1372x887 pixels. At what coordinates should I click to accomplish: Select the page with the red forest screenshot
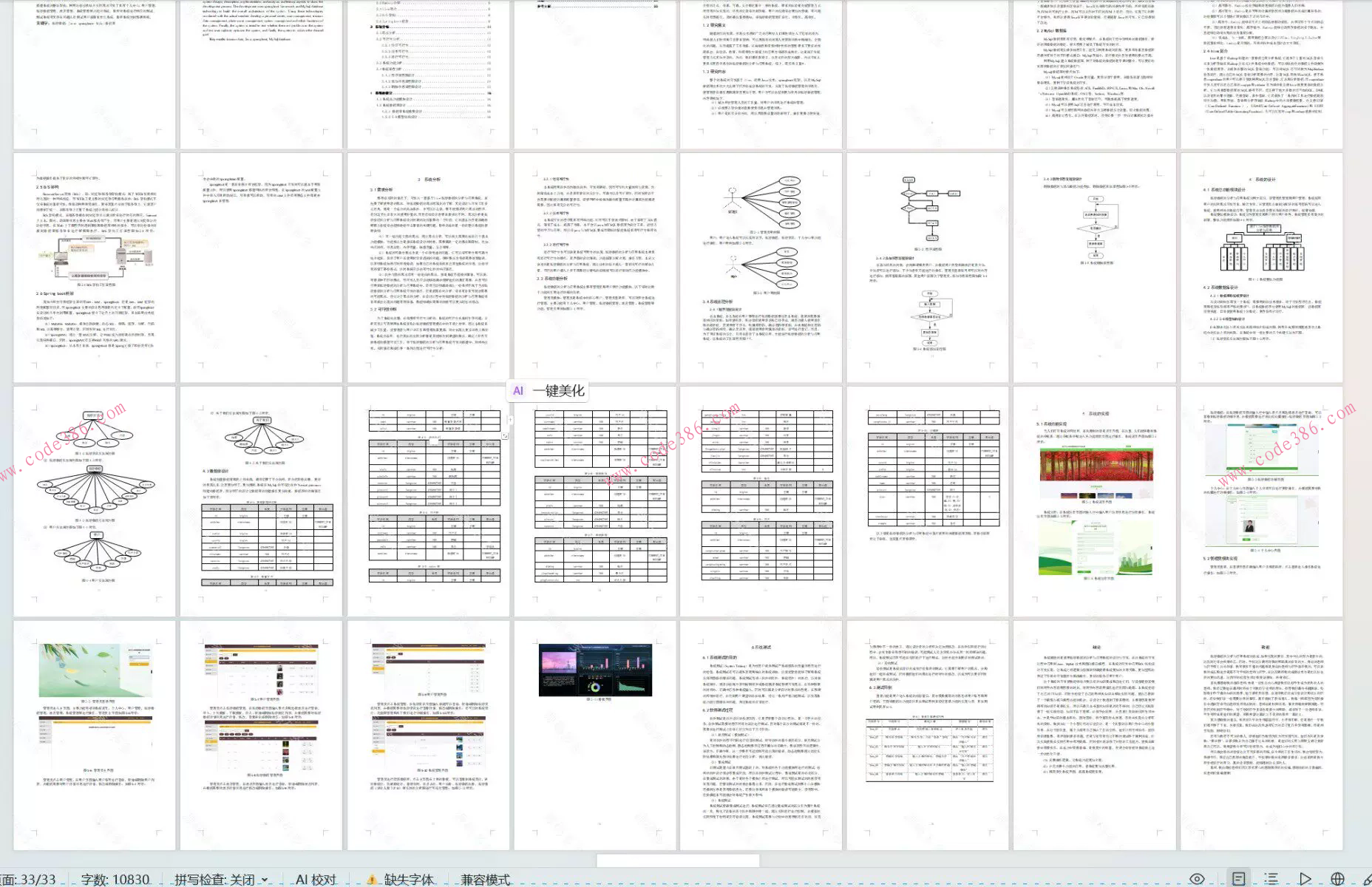1095,501
